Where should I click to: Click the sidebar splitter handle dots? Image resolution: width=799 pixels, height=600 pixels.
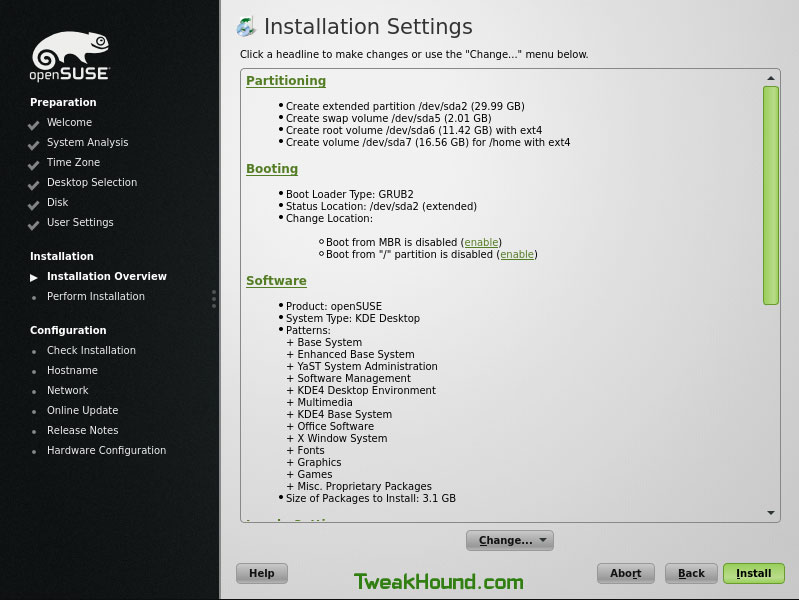(x=214, y=299)
